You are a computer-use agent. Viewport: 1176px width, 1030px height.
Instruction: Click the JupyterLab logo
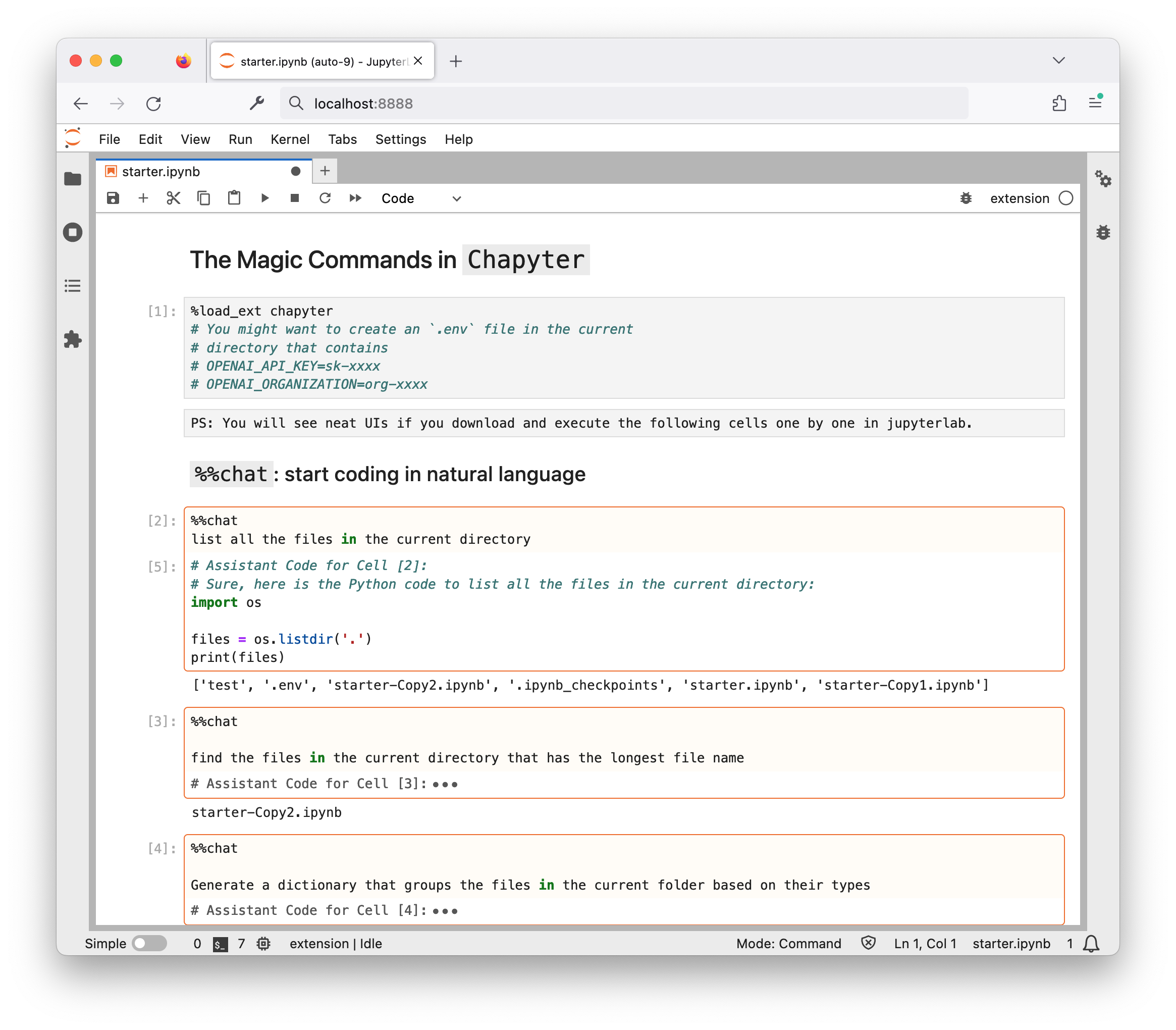pos(73,138)
